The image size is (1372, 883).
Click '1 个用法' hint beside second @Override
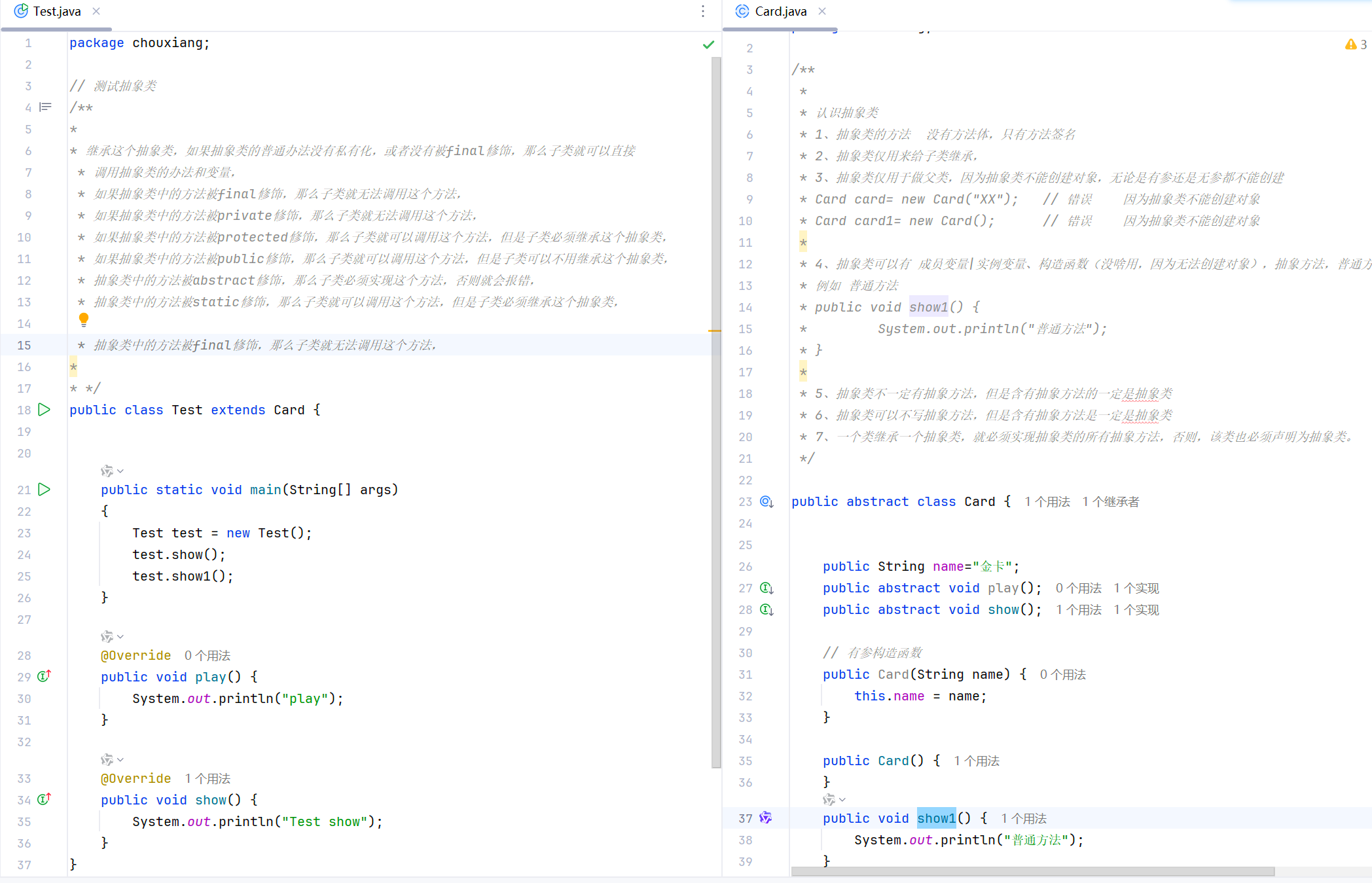(208, 779)
